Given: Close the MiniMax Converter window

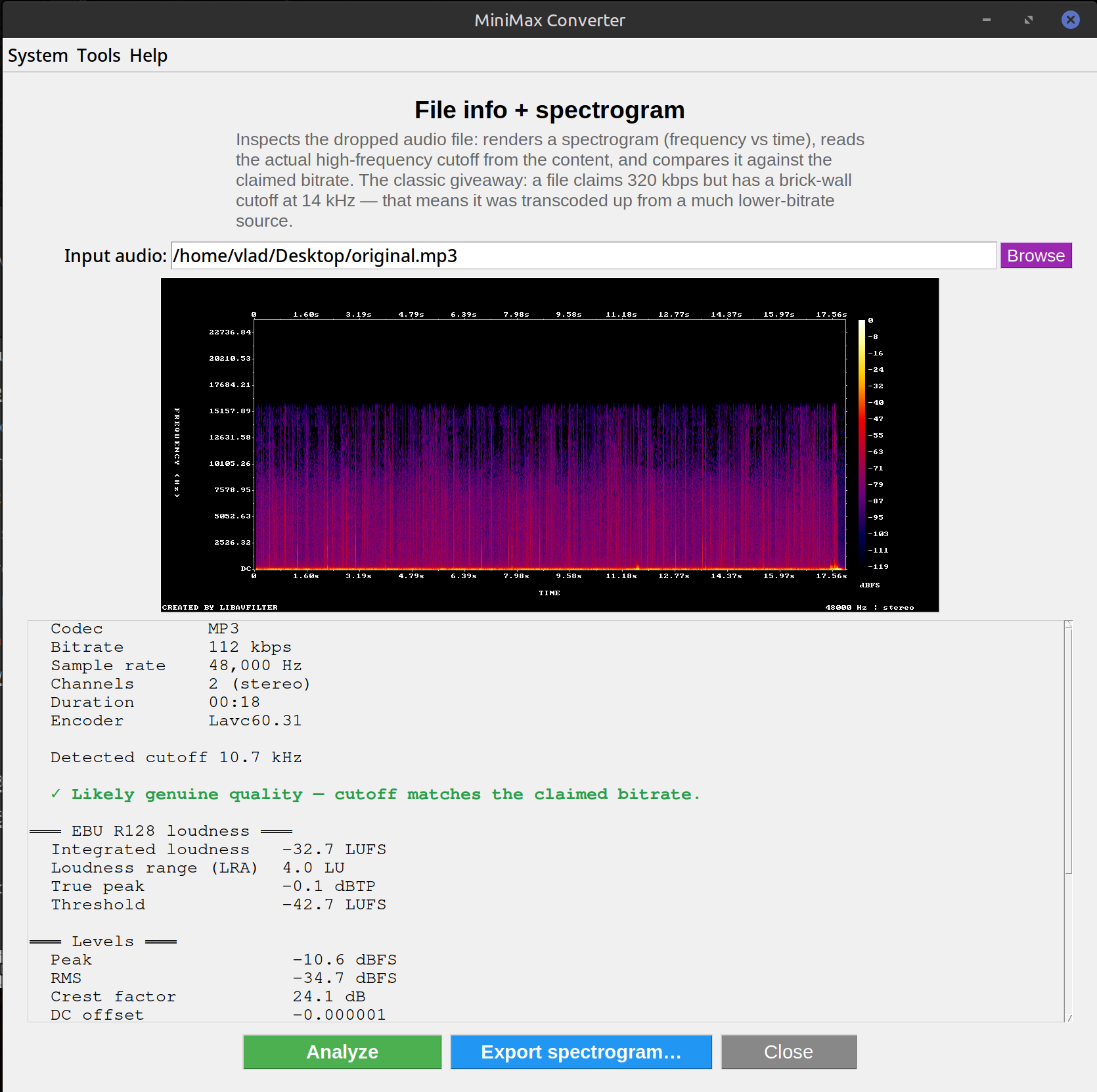Looking at the screenshot, I should pos(1071,20).
